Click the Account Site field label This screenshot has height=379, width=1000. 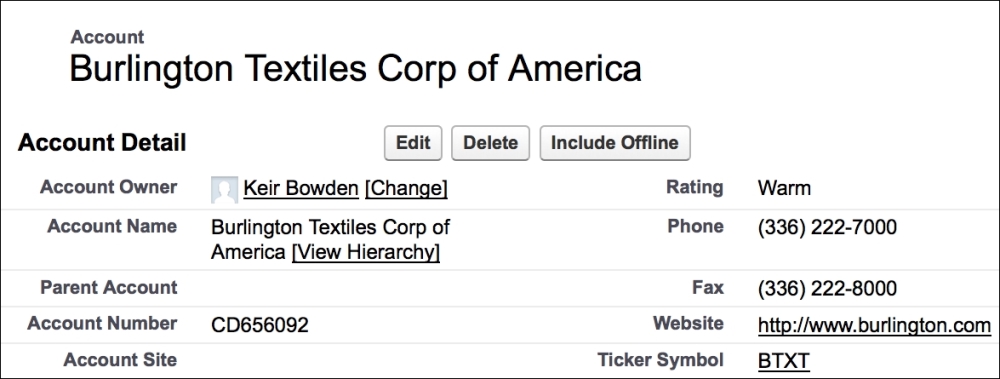120,360
